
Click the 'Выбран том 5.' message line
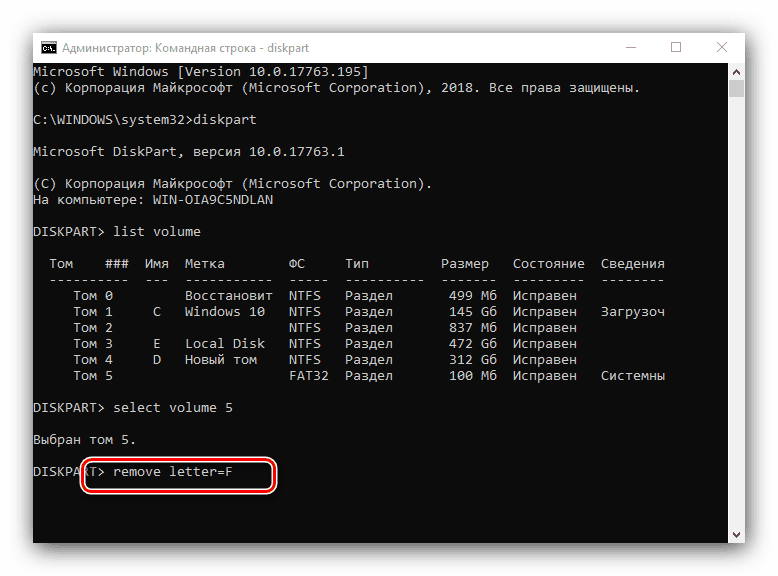84,440
